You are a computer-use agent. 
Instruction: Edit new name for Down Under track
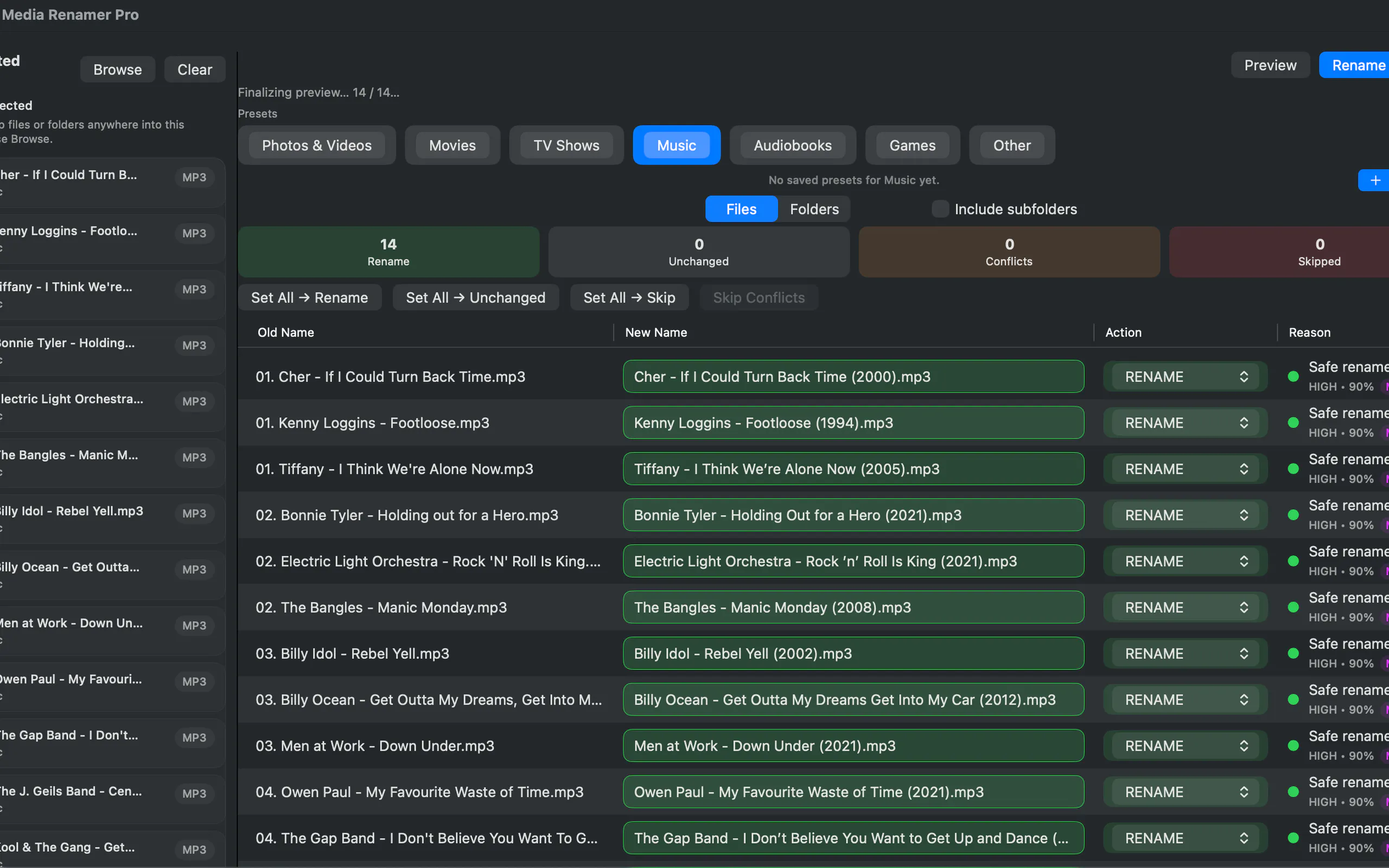pyautogui.click(x=853, y=746)
